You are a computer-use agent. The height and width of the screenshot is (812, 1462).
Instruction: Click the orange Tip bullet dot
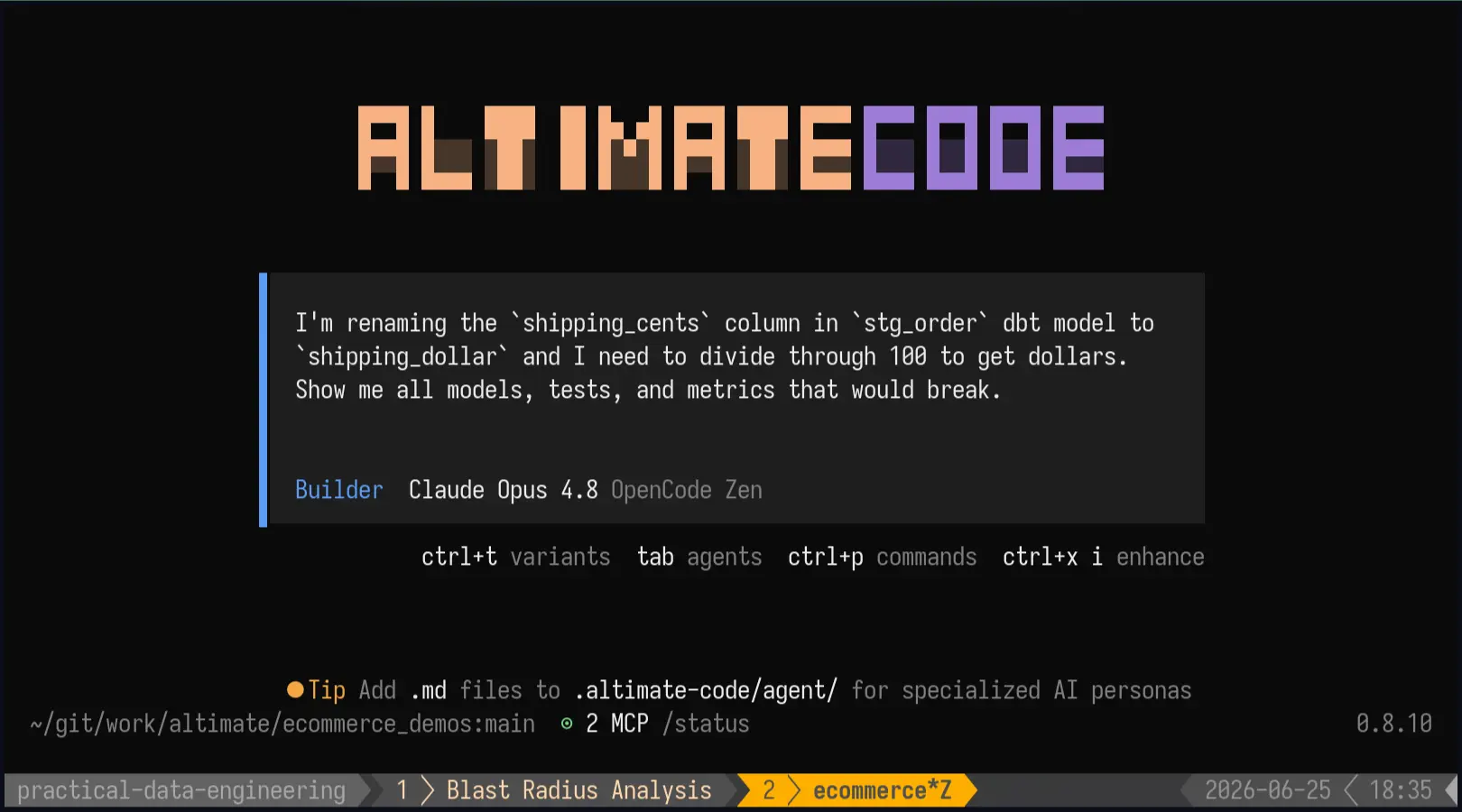pos(295,690)
